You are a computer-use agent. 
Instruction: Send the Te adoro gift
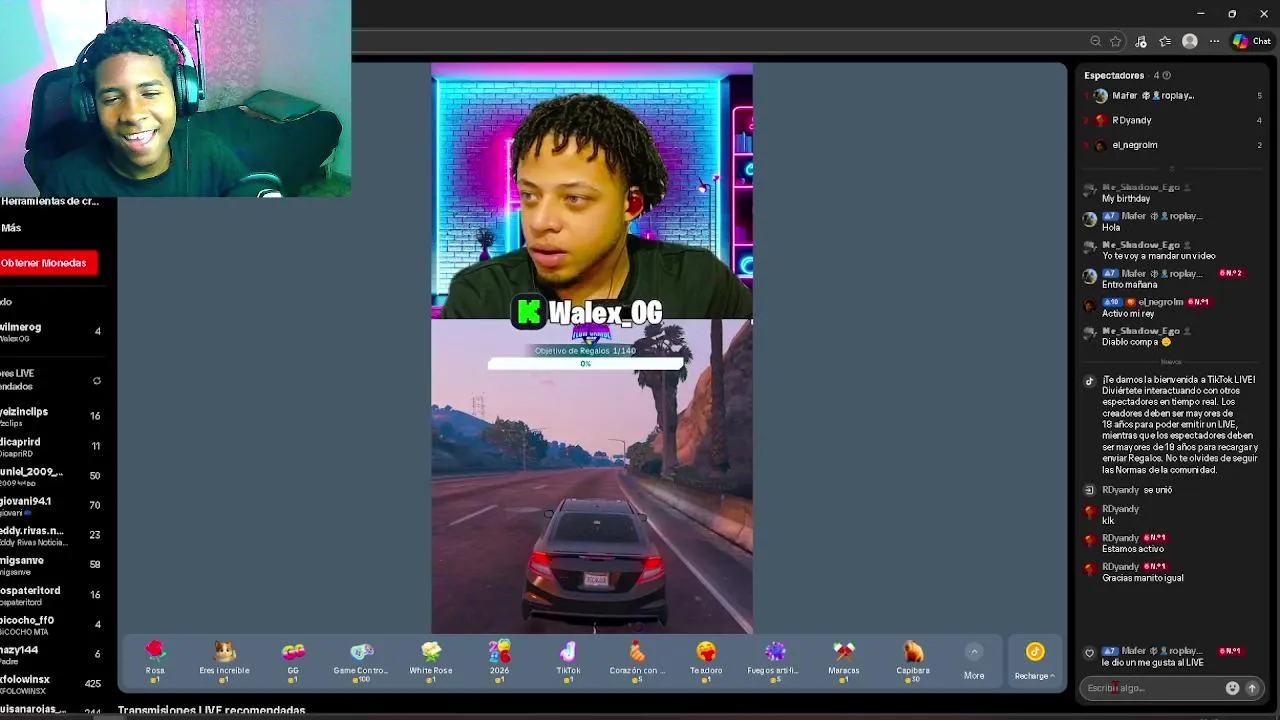click(706, 661)
